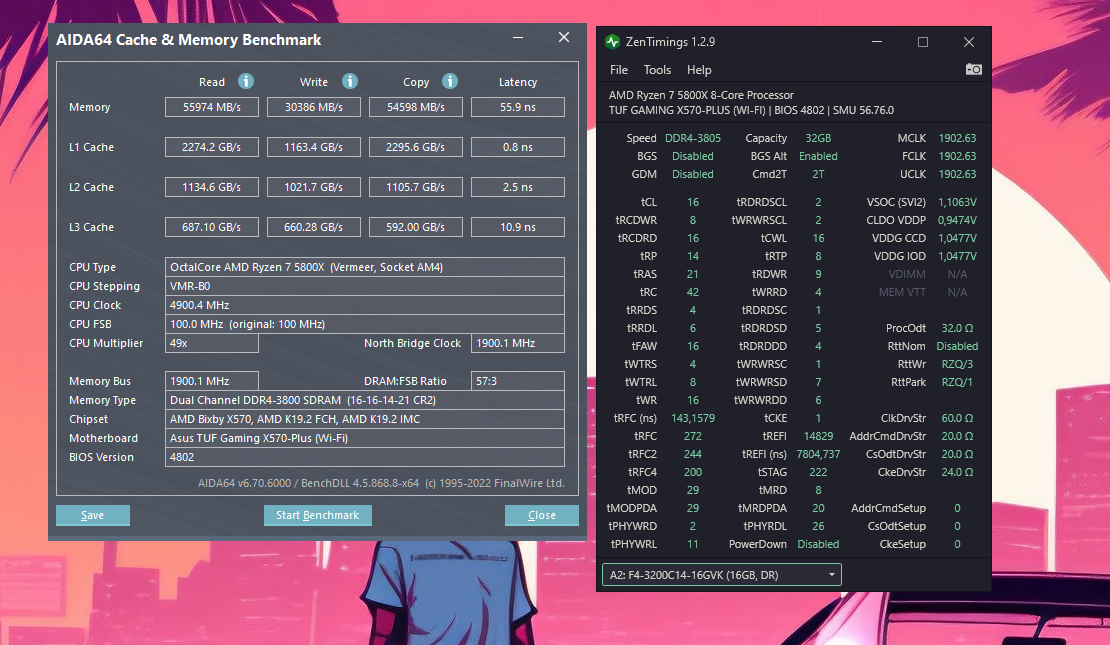Image resolution: width=1110 pixels, height=645 pixels.
Task: Open the ZenTimings Help menu
Action: 699,69
